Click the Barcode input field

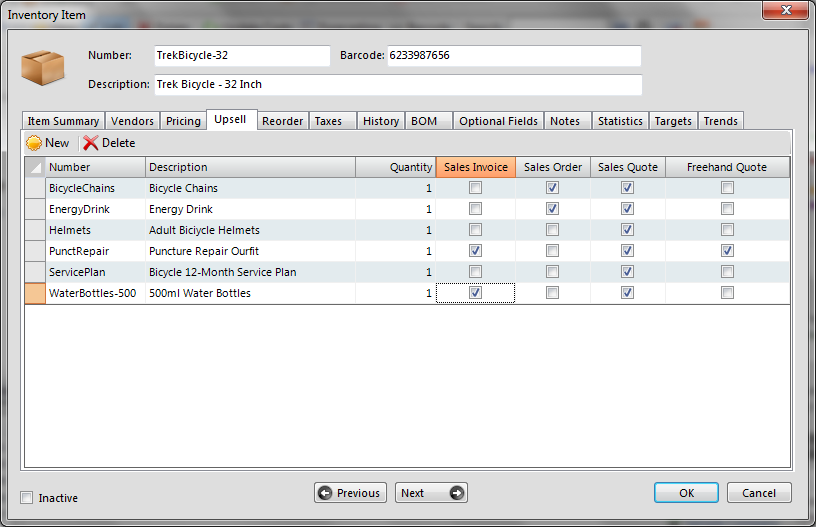(x=514, y=55)
